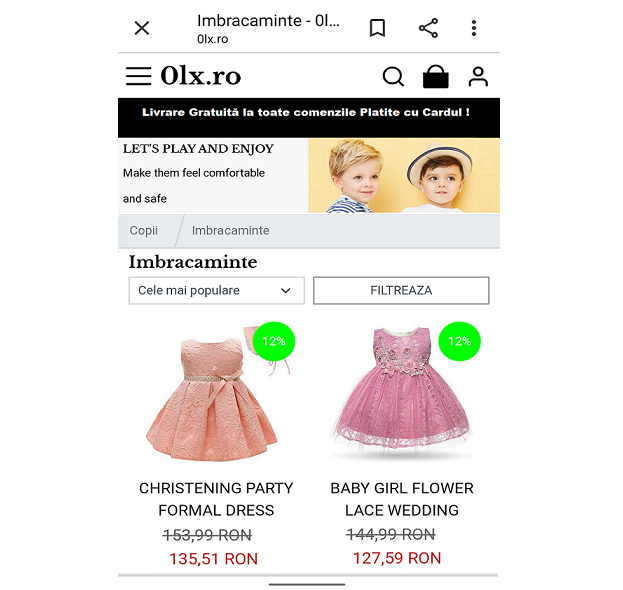This screenshot has height=590, width=623.
Task: Click the sort dropdown chevron arrow
Action: click(286, 290)
